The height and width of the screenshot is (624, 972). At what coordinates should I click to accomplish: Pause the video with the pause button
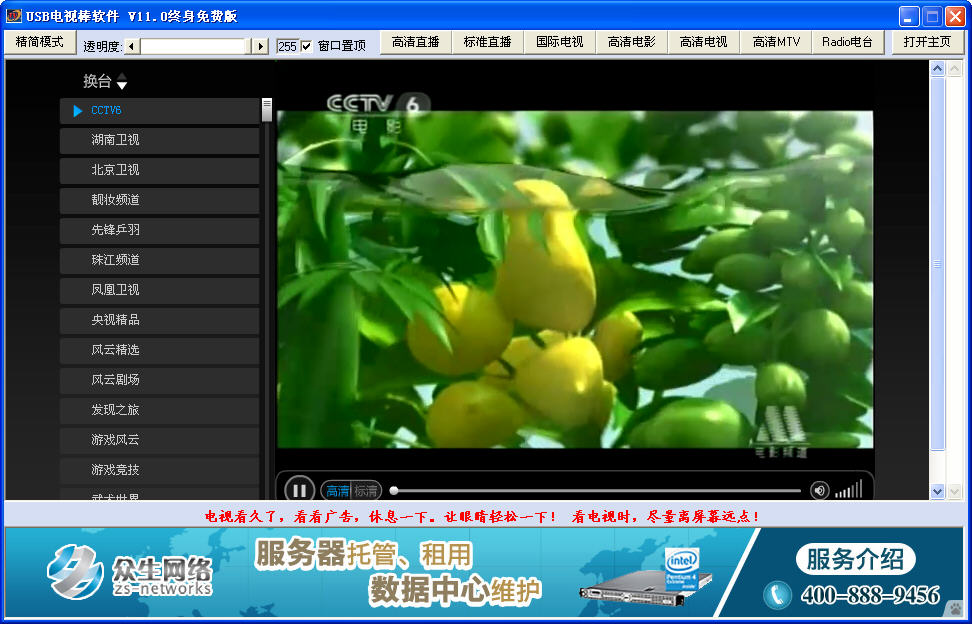click(x=299, y=490)
